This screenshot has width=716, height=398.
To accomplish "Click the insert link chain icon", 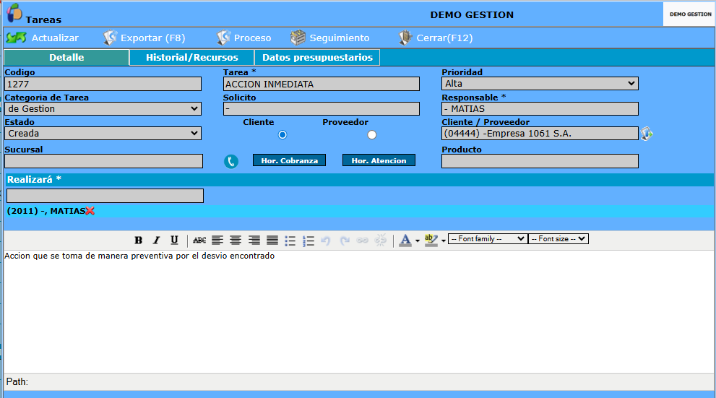I will (362, 240).
